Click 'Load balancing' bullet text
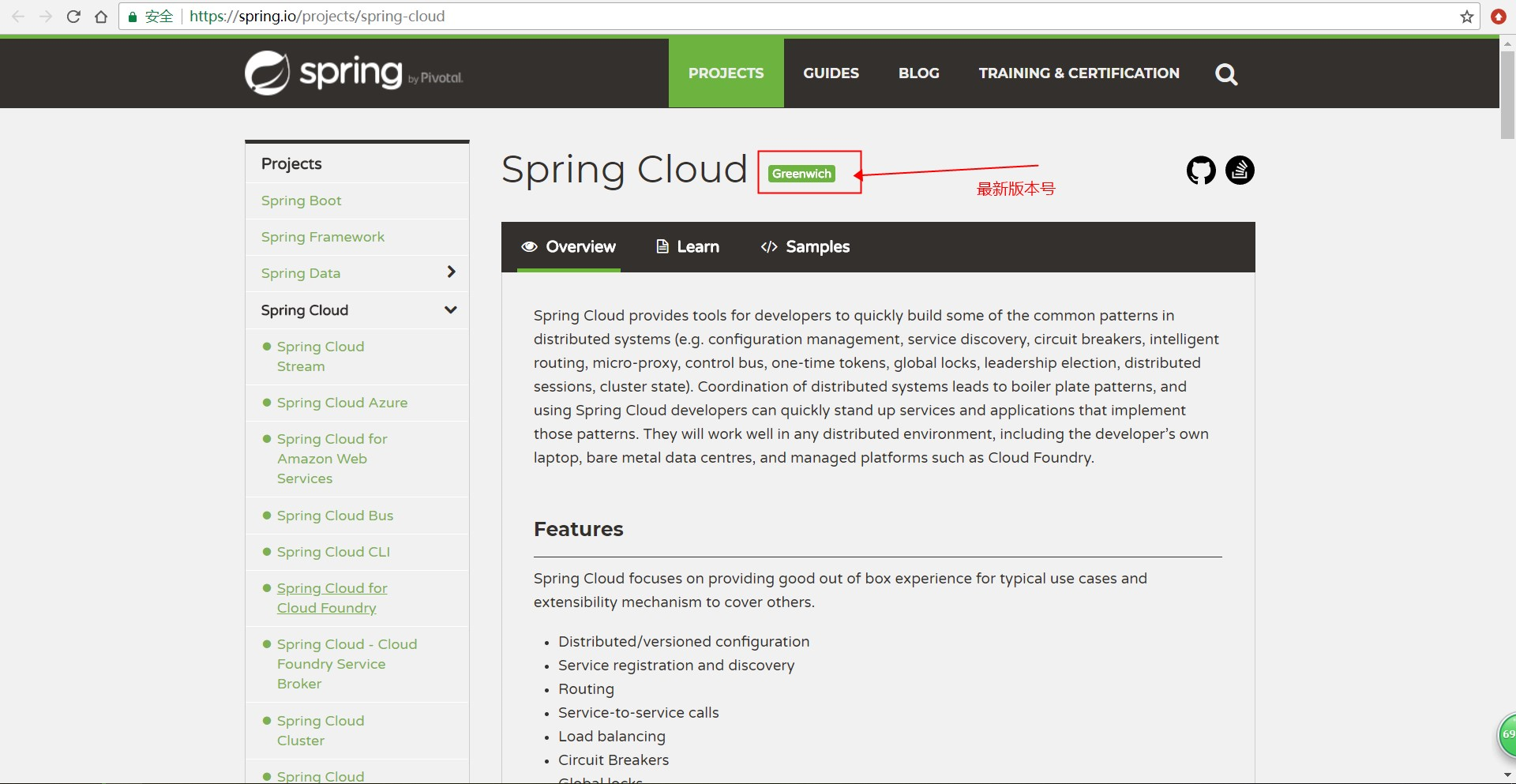This screenshot has height=784, width=1516. tap(612, 737)
